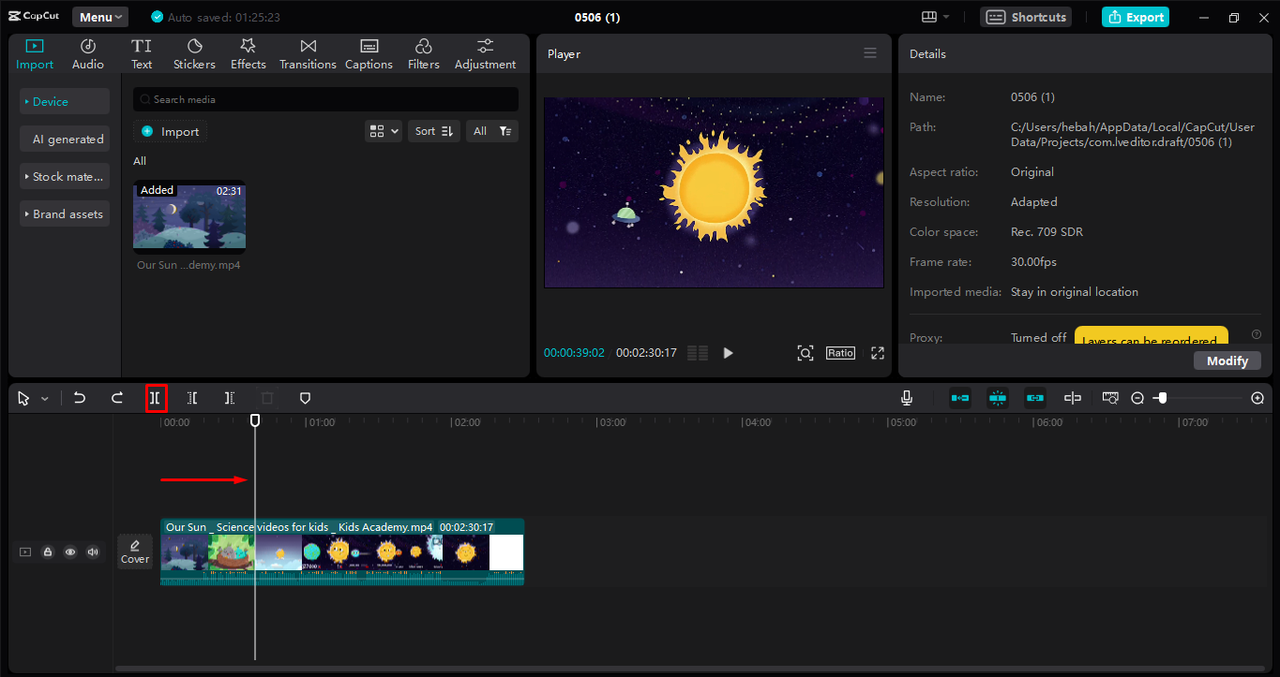The width and height of the screenshot is (1280, 677).
Task: Open the media grid view dropdown
Action: [x=384, y=131]
